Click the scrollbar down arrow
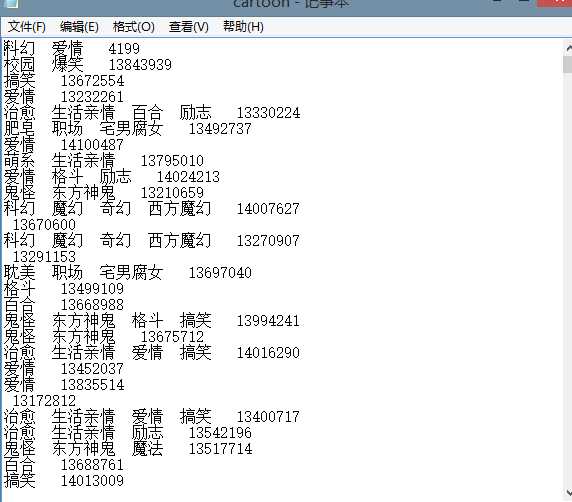The height and width of the screenshot is (502, 572). tap(568, 493)
